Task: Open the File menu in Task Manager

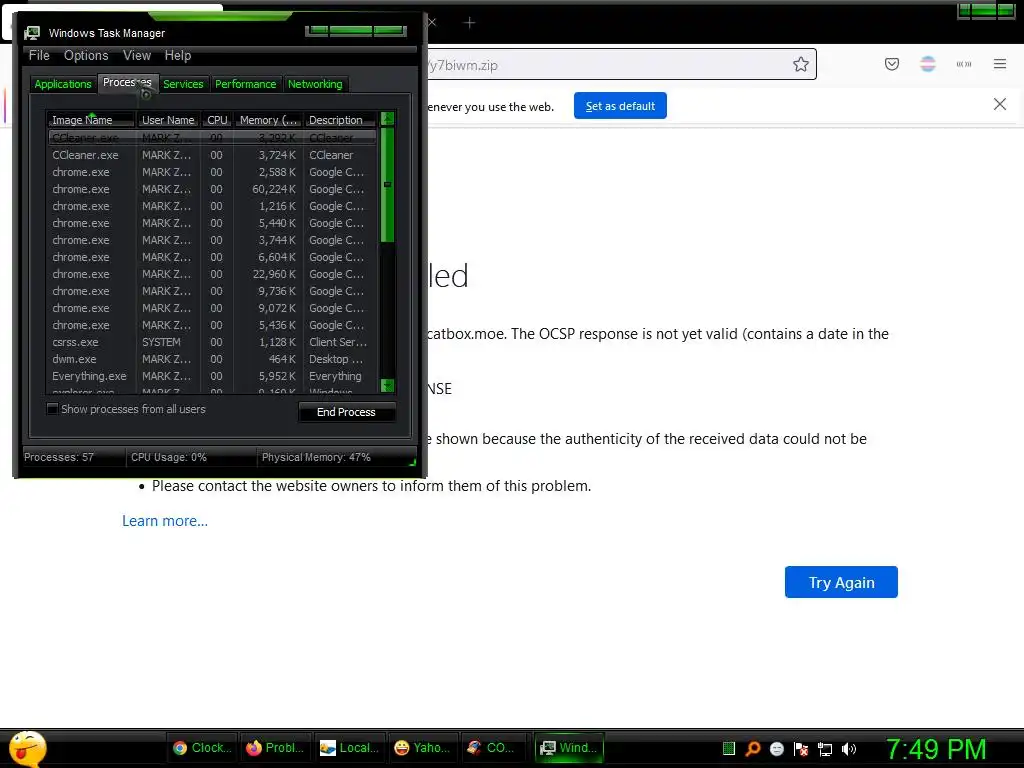Action: click(39, 56)
